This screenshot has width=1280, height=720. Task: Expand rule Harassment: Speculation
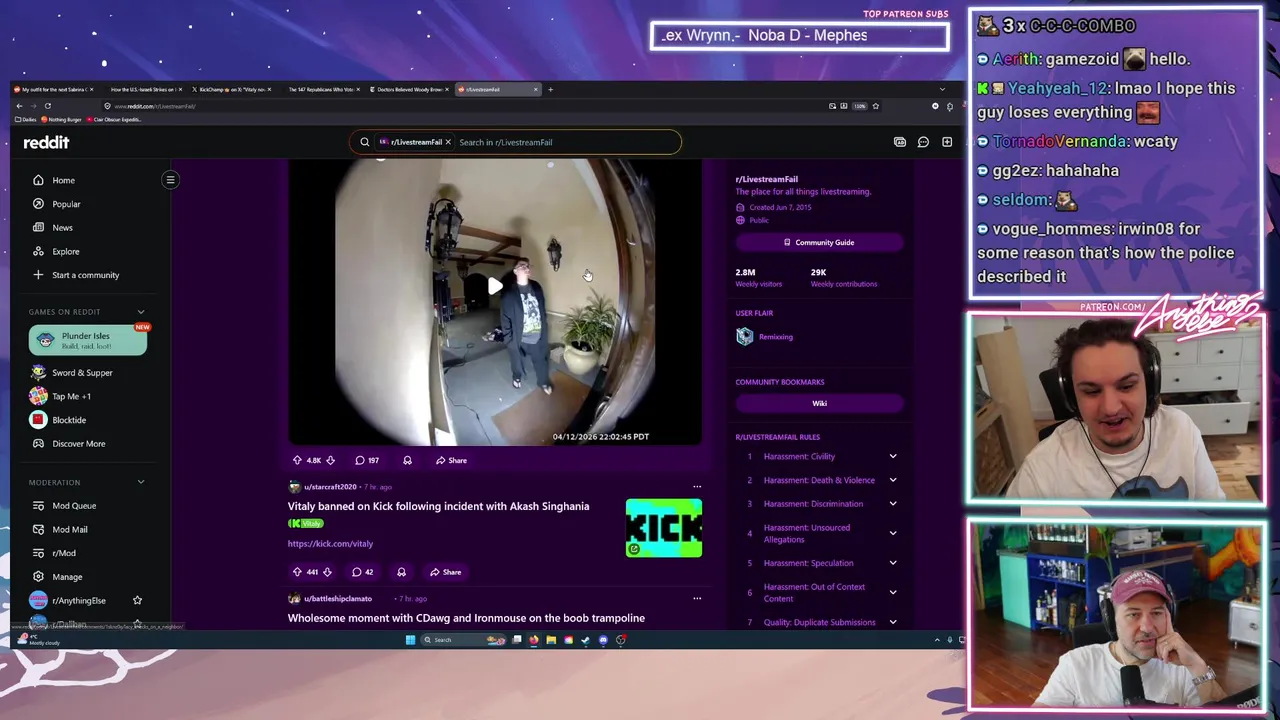893,563
